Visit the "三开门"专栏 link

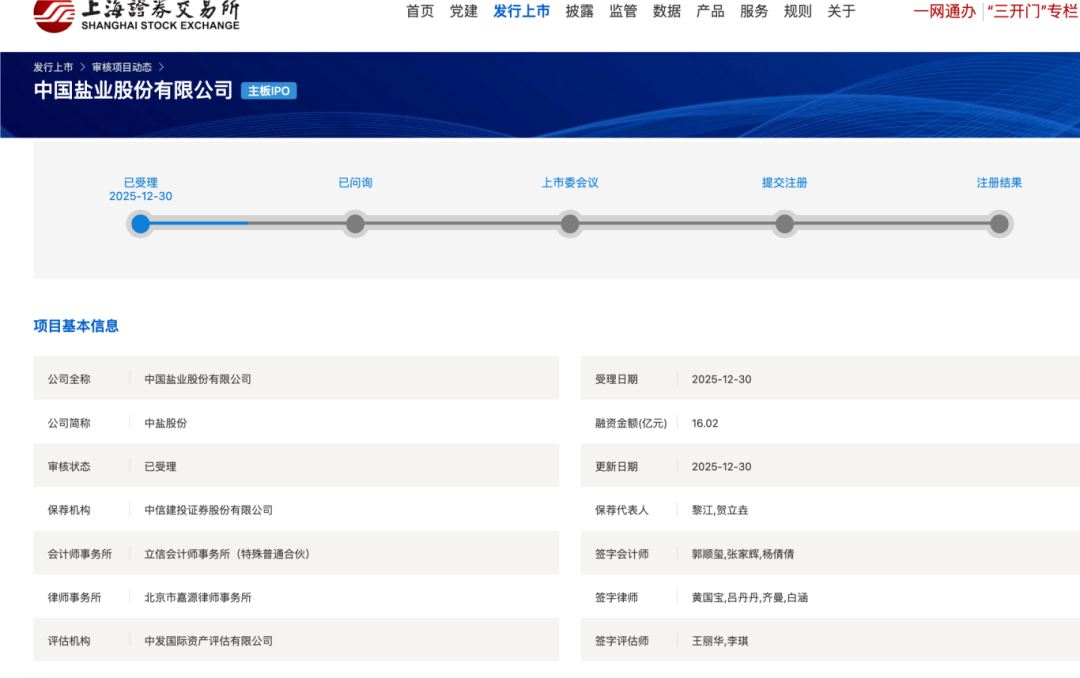coord(1032,11)
